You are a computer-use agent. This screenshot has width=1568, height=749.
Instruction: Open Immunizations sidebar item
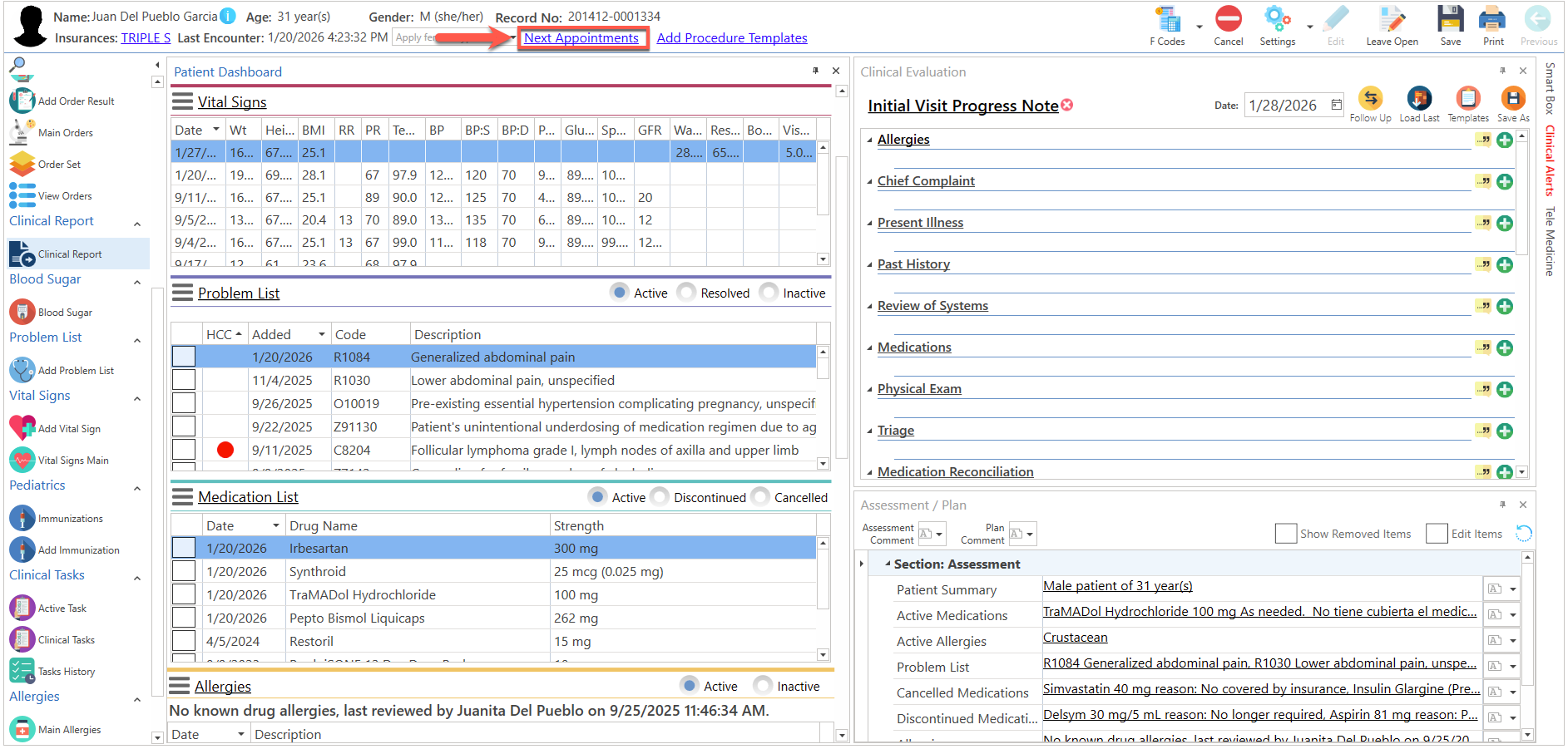[57, 518]
